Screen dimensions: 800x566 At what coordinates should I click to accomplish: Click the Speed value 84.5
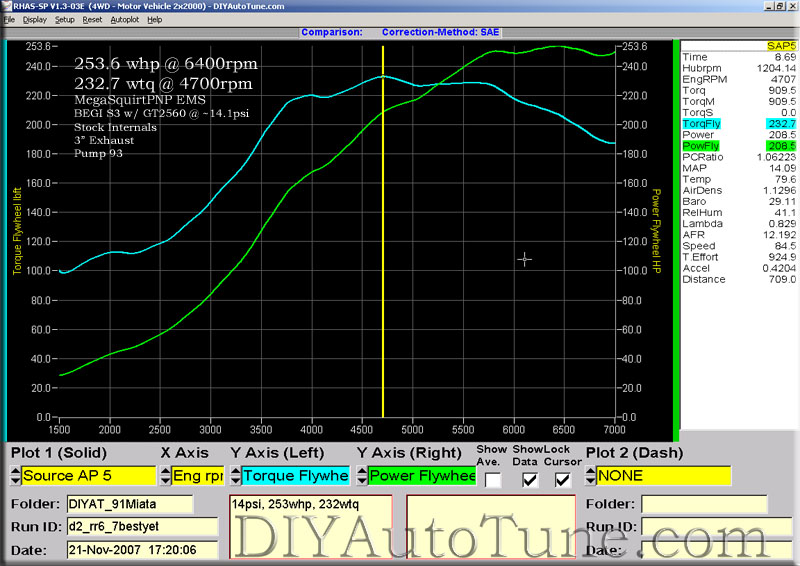(x=785, y=246)
